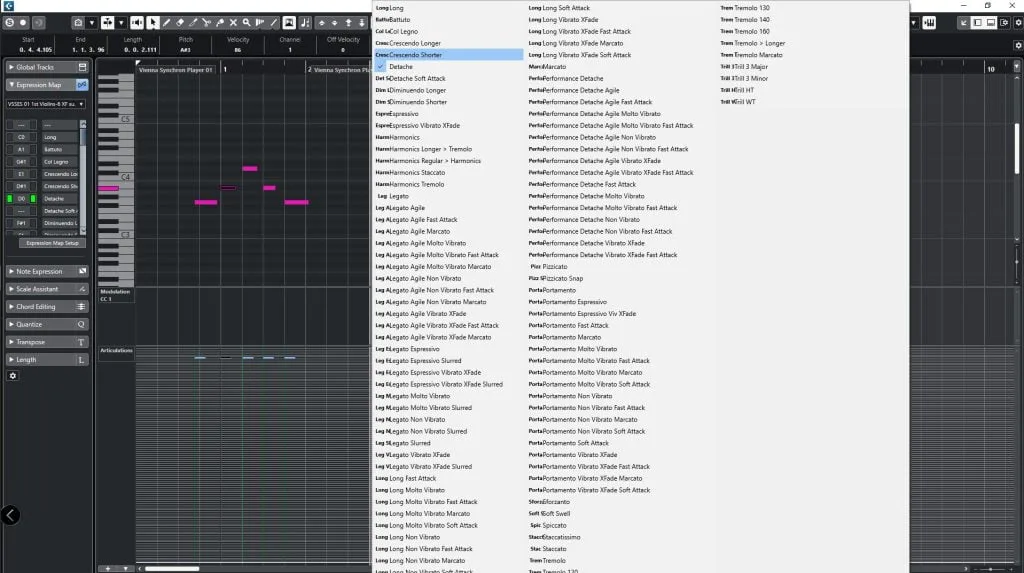Viewport: 1024px width, 573px height.
Task: Select Legato Agile Marcato menu entry
Action: [449, 231]
